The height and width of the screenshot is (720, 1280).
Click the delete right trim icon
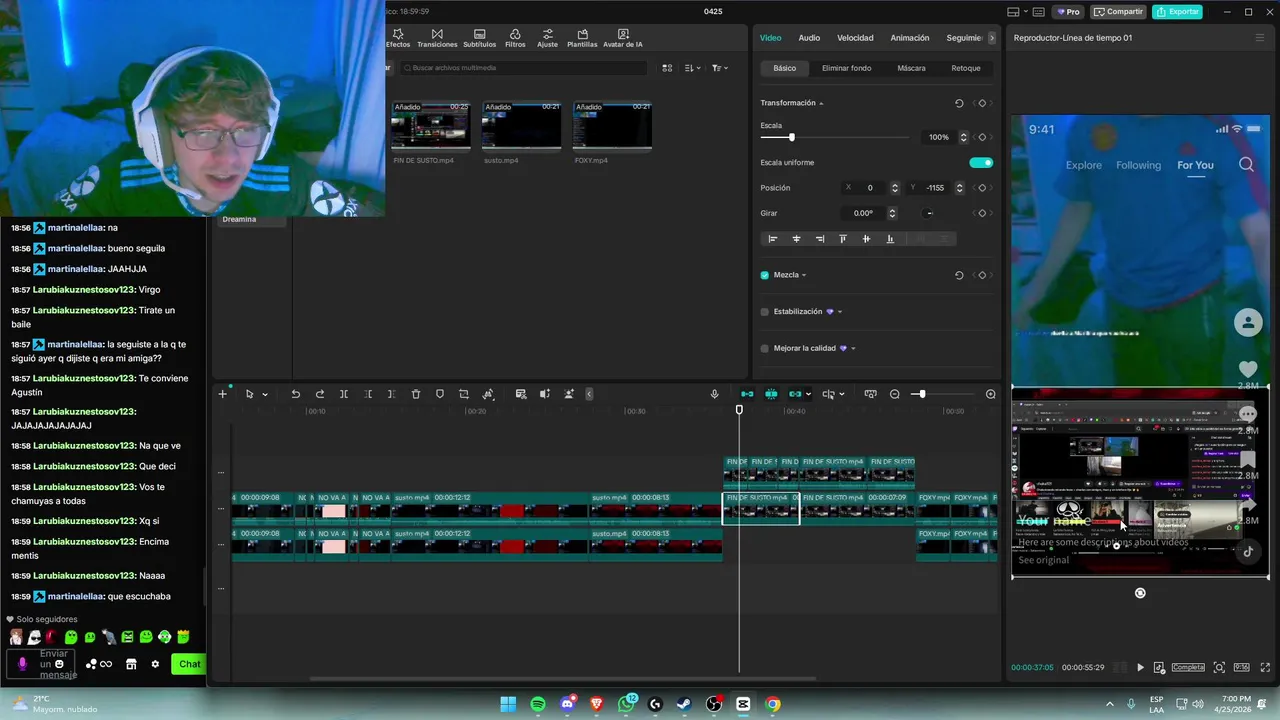point(391,394)
